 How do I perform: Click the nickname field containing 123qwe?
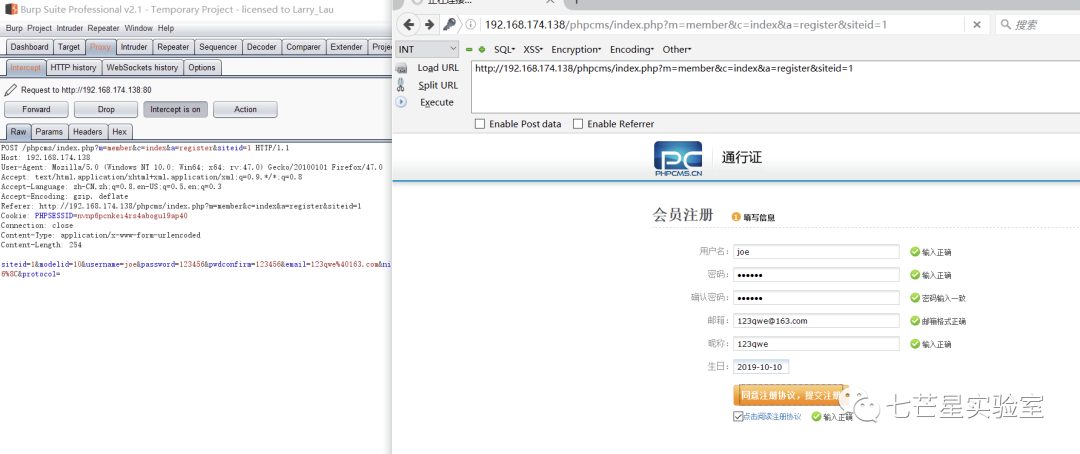(816, 344)
